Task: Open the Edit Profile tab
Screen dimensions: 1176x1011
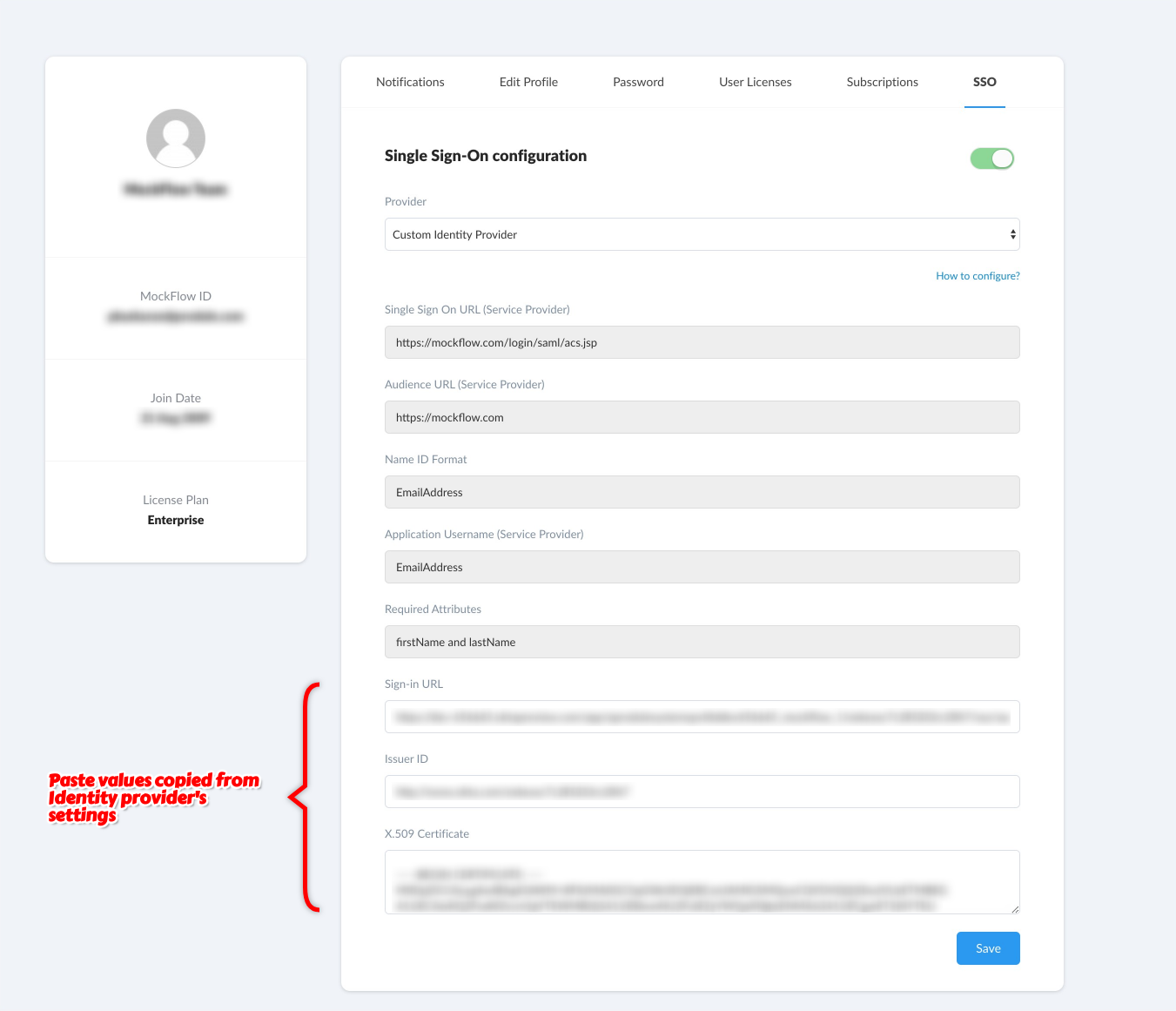Action: [528, 82]
